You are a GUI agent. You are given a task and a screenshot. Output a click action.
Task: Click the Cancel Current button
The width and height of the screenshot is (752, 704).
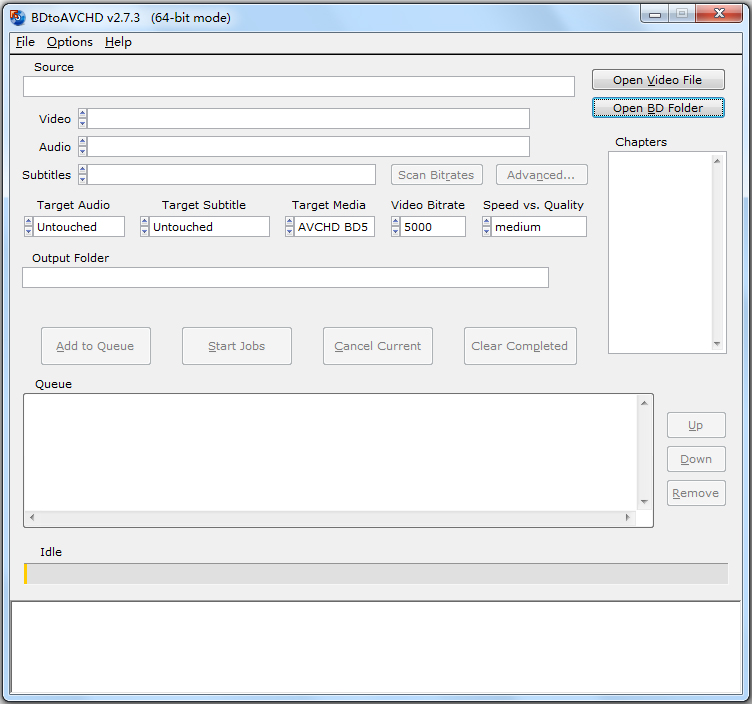pos(377,346)
